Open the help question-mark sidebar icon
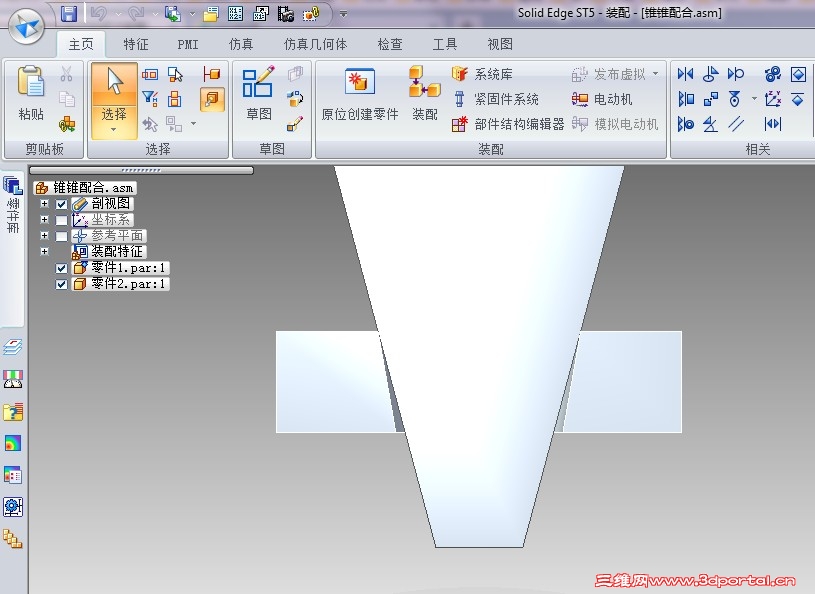 tap(12, 412)
